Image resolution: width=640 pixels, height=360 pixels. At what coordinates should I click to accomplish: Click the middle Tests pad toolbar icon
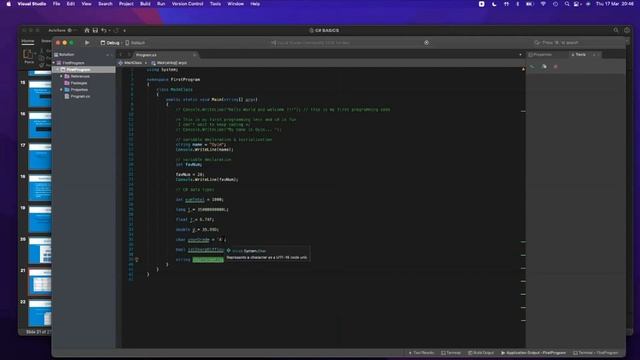[x=544, y=67]
